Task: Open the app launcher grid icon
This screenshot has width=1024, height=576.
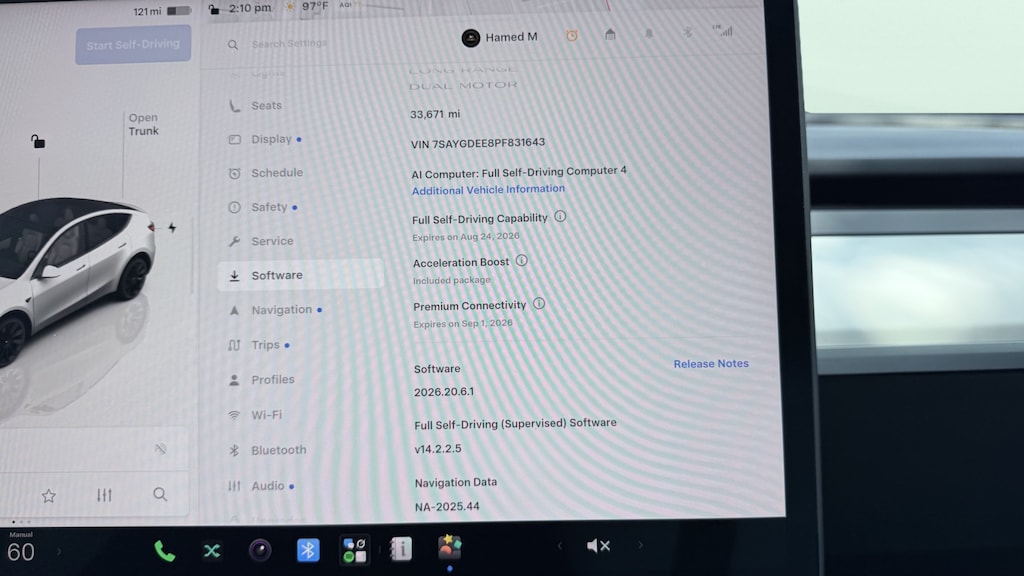Action: [x=355, y=550]
